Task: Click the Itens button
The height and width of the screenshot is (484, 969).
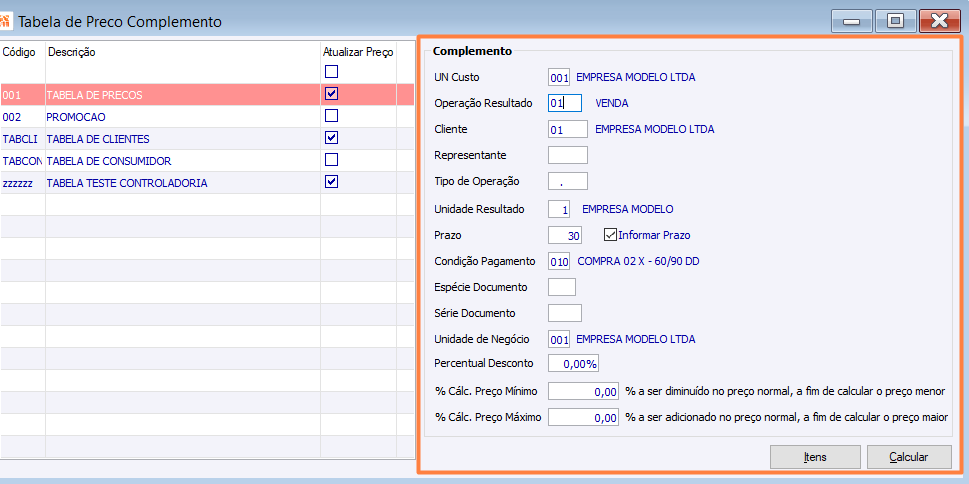Action: [815, 457]
